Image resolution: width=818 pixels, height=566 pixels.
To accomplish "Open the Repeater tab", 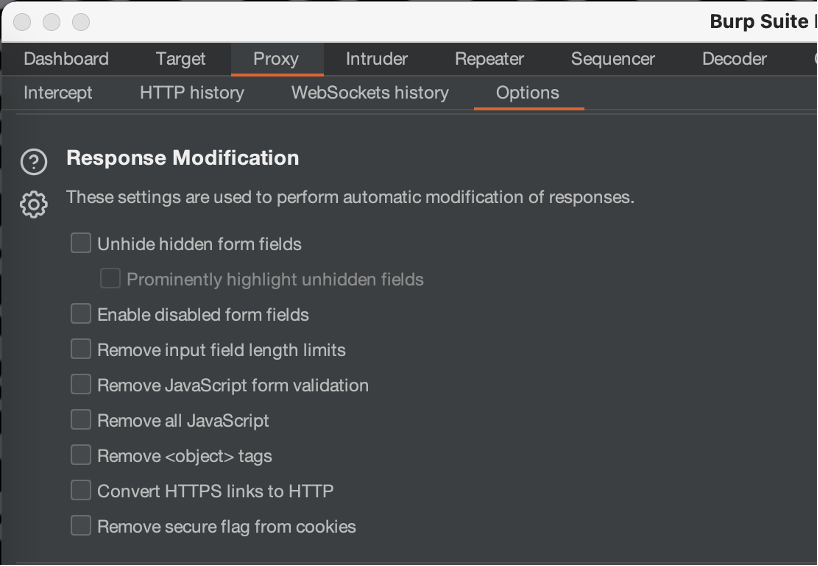I will [x=489, y=59].
